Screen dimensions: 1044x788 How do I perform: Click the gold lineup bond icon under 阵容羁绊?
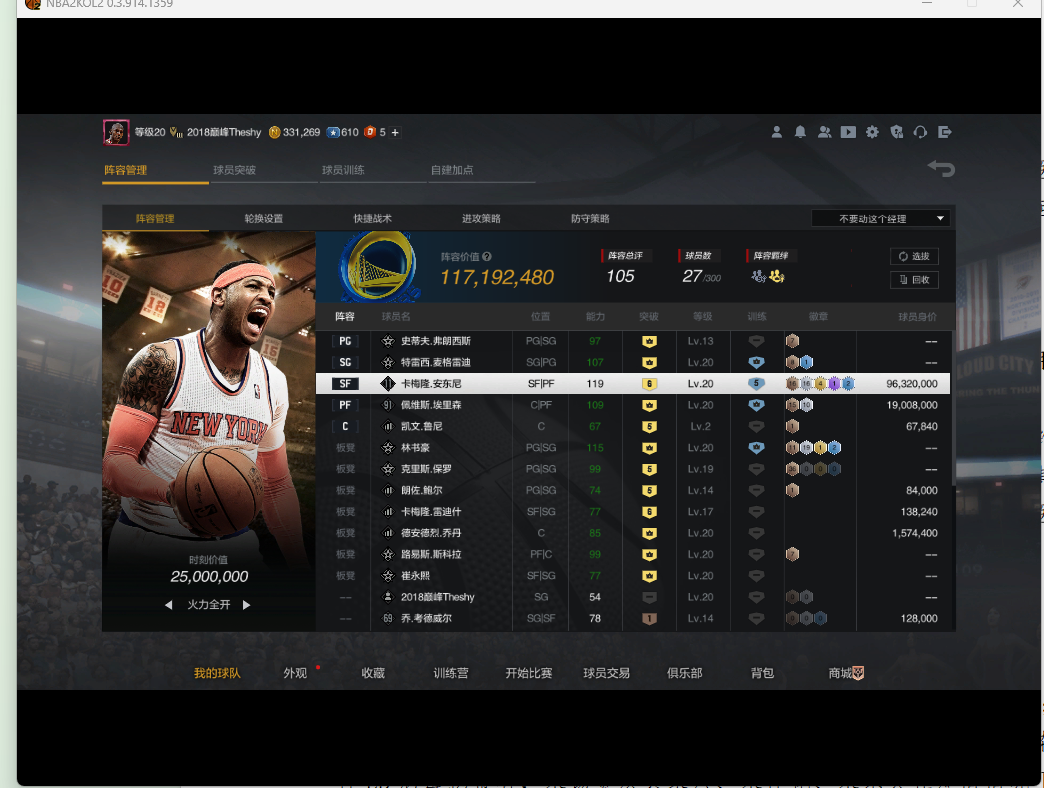click(777, 276)
